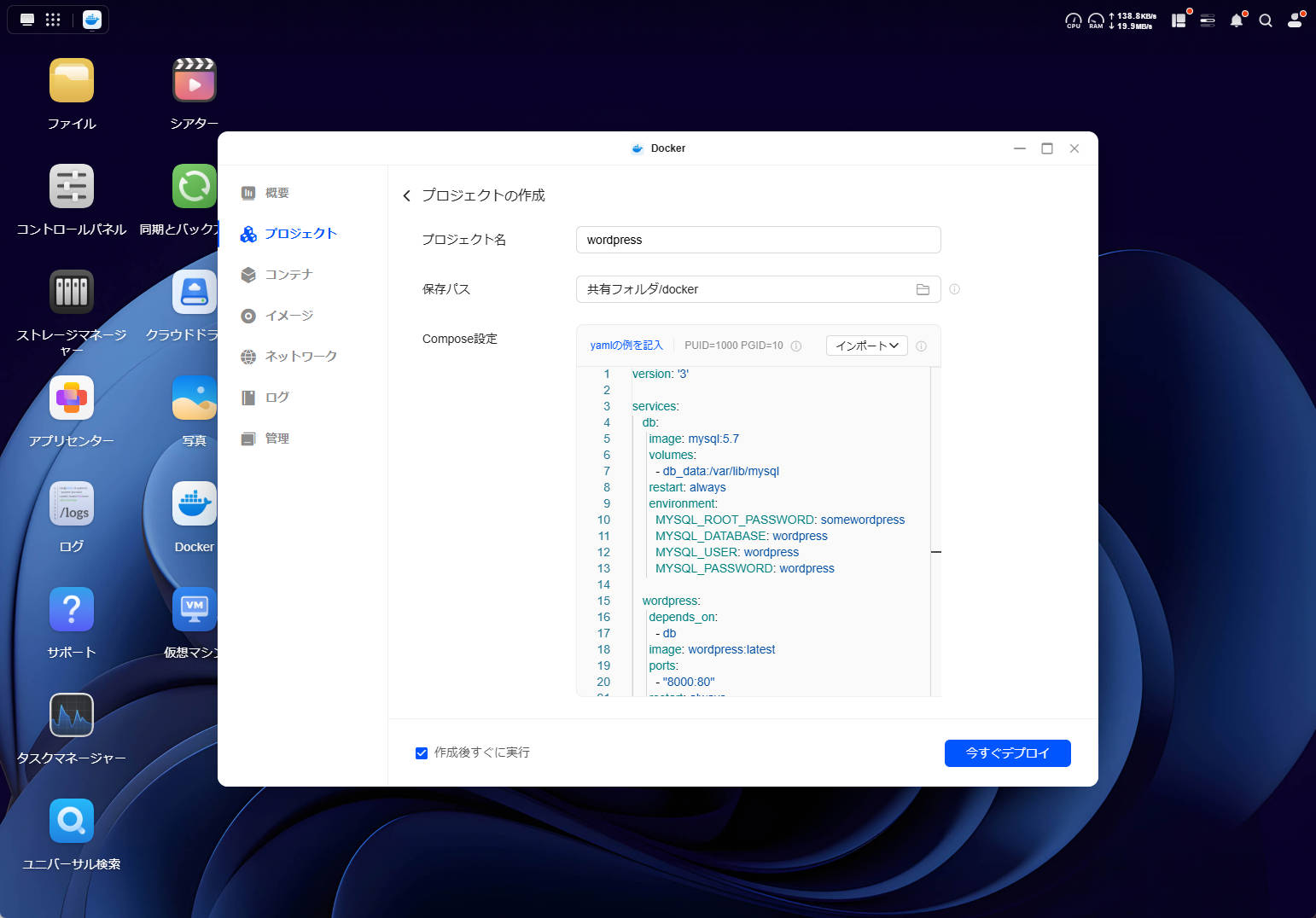
Task: Launch the 写真 app icon
Action: (195, 398)
